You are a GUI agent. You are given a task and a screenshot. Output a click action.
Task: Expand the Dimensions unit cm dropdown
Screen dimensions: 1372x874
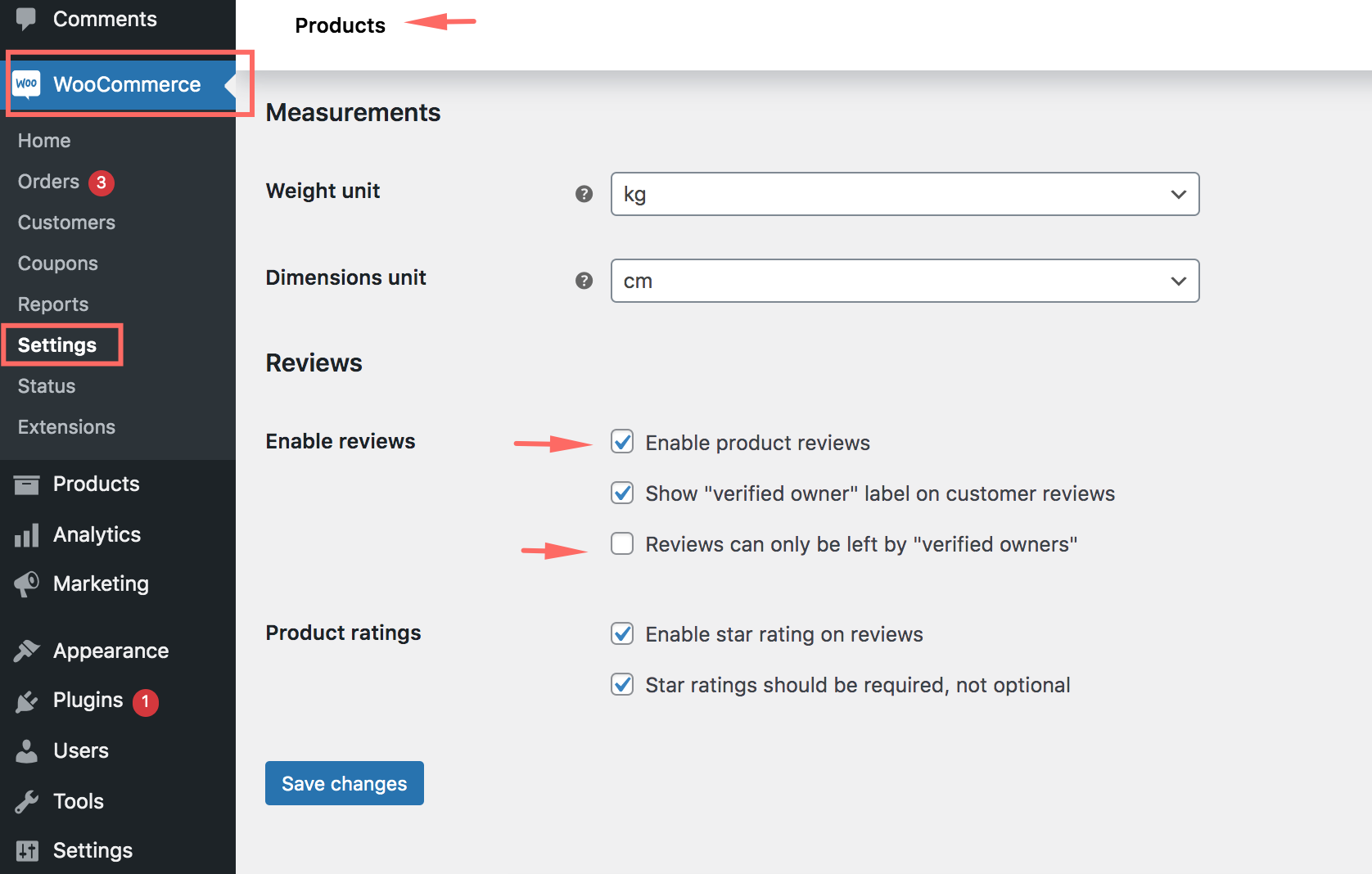tap(905, 281)
